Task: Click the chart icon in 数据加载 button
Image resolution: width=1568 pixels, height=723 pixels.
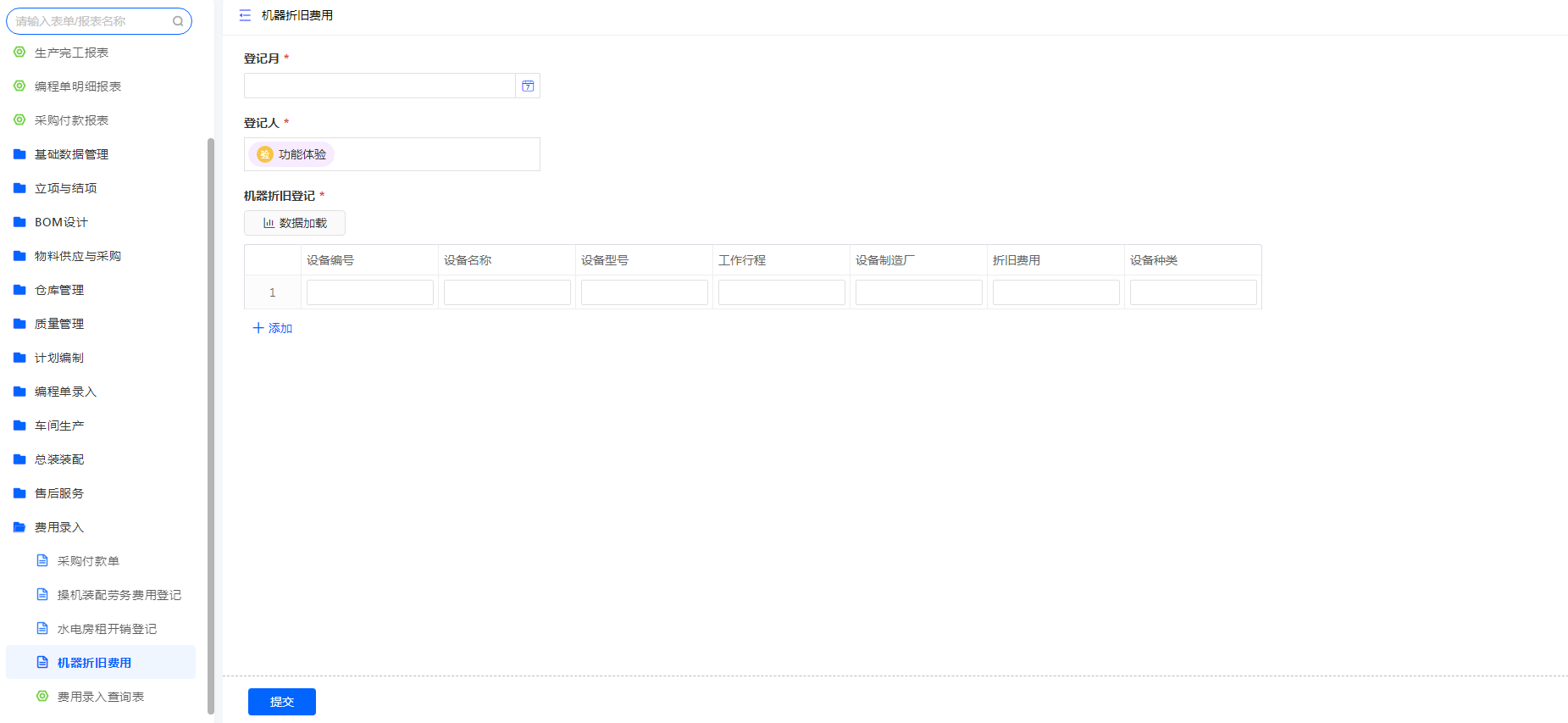Action: pos(269,223)
